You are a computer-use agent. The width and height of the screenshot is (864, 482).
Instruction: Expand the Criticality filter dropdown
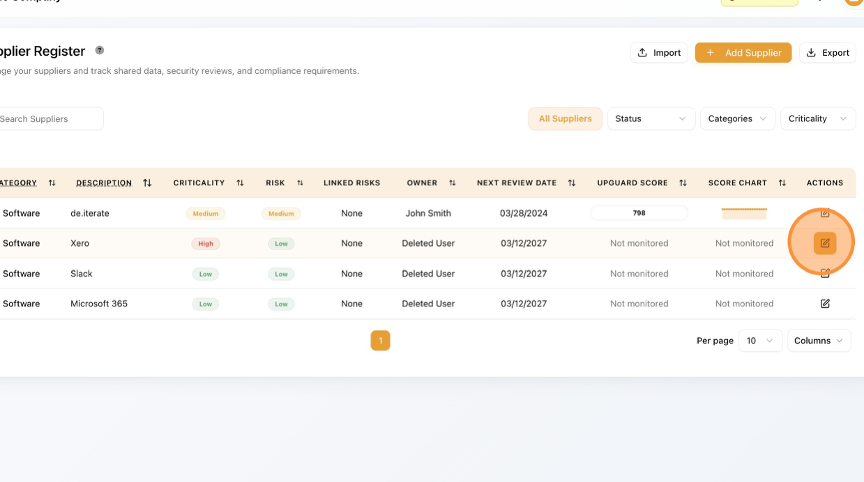coord(817,119)
